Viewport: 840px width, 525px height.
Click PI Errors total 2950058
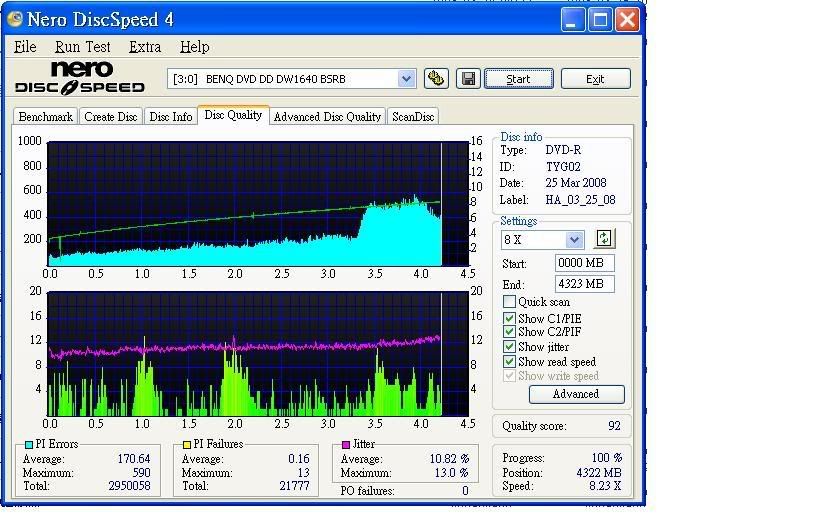coord(129,486)
